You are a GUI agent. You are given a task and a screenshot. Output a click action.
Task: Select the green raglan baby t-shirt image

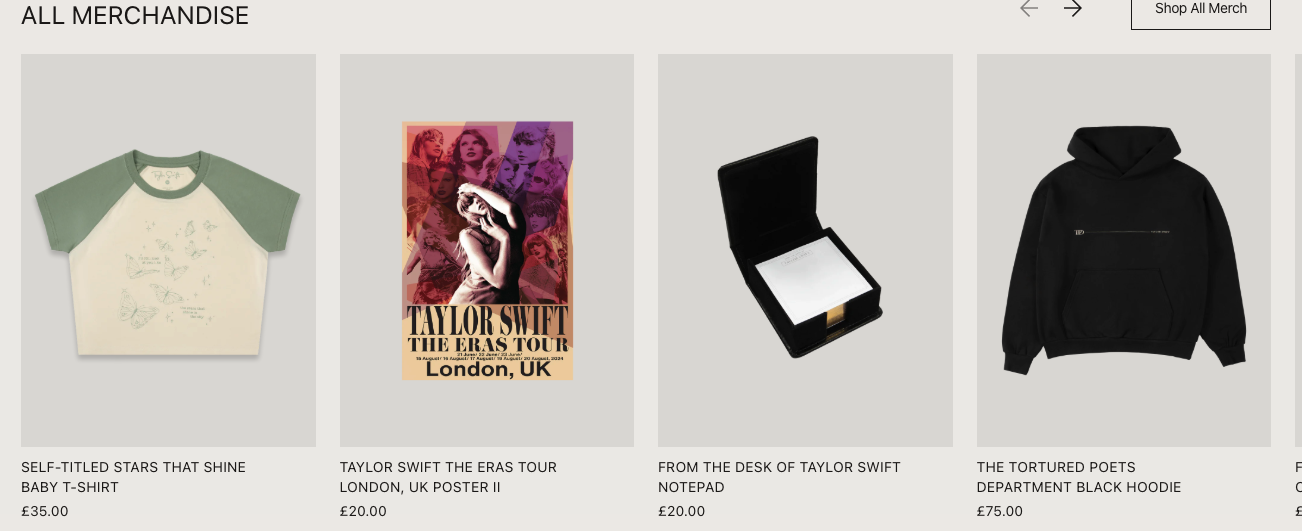tap(168, 250)
